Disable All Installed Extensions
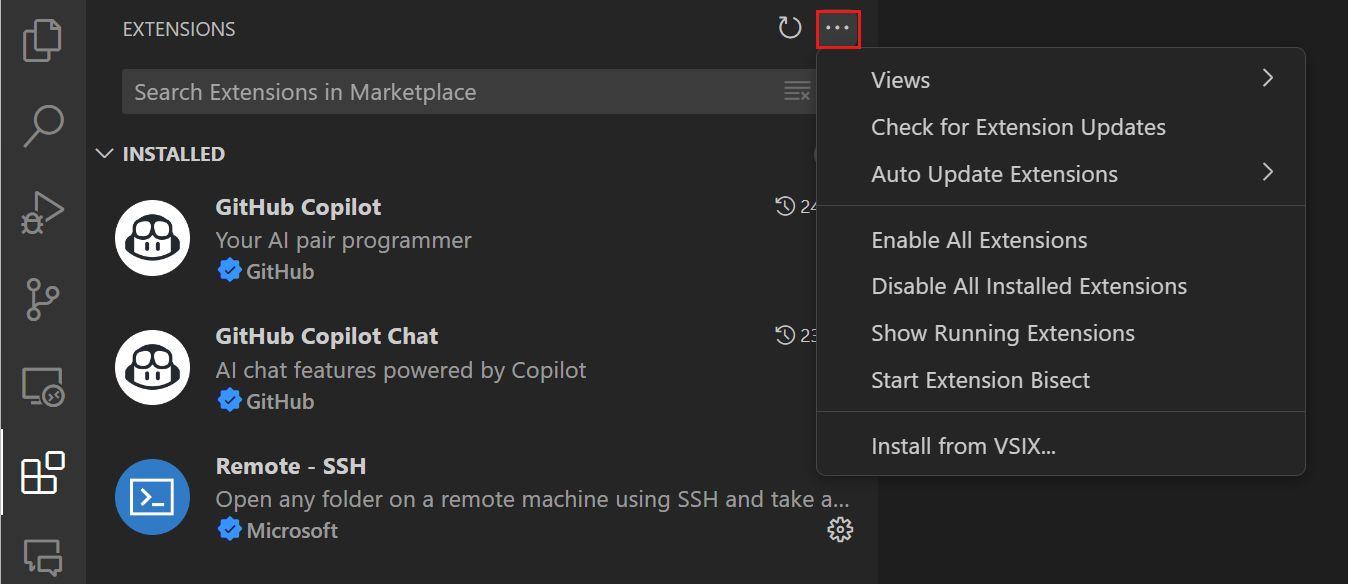This screenshot has width=1348, height=584. 1028,286
